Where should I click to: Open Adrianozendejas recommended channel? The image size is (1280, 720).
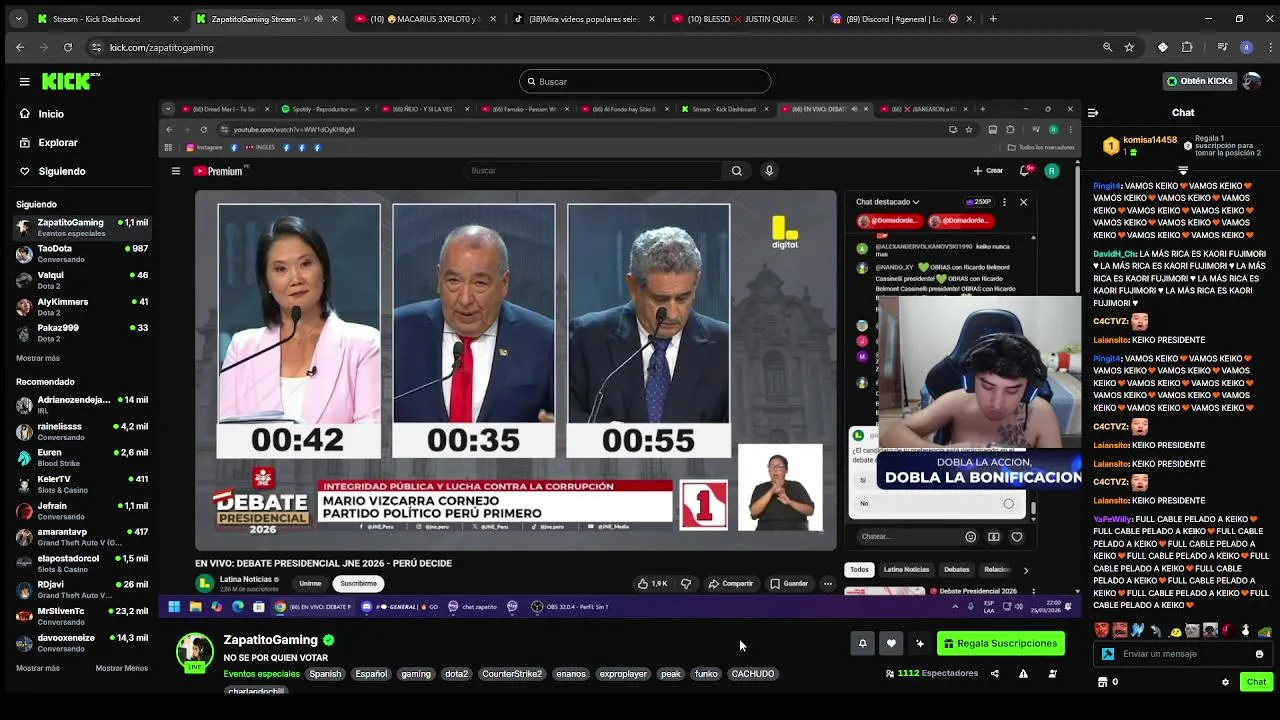point(80,405)
